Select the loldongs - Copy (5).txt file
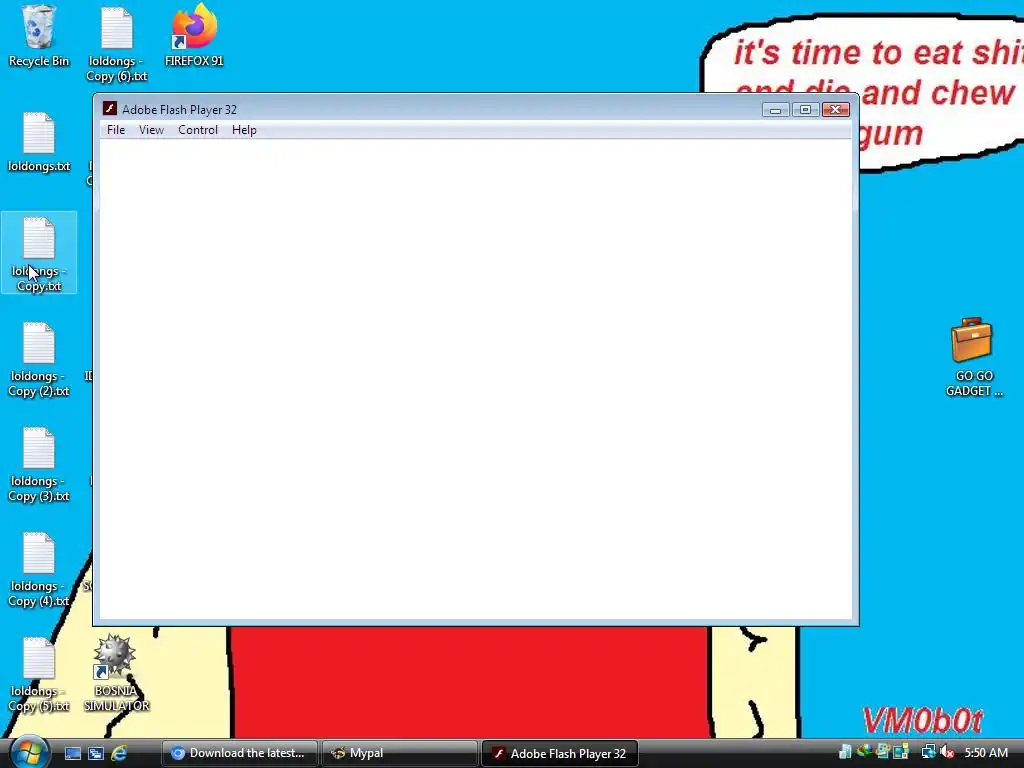The height and width of the screenshot is (768, 1024). click(39, 675)
